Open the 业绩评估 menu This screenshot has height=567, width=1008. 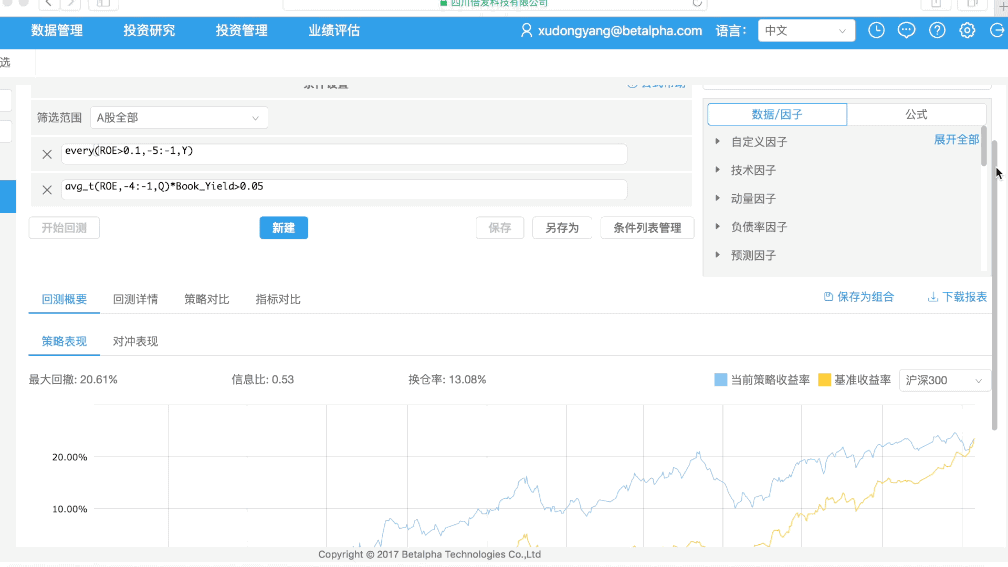(334, 30)
